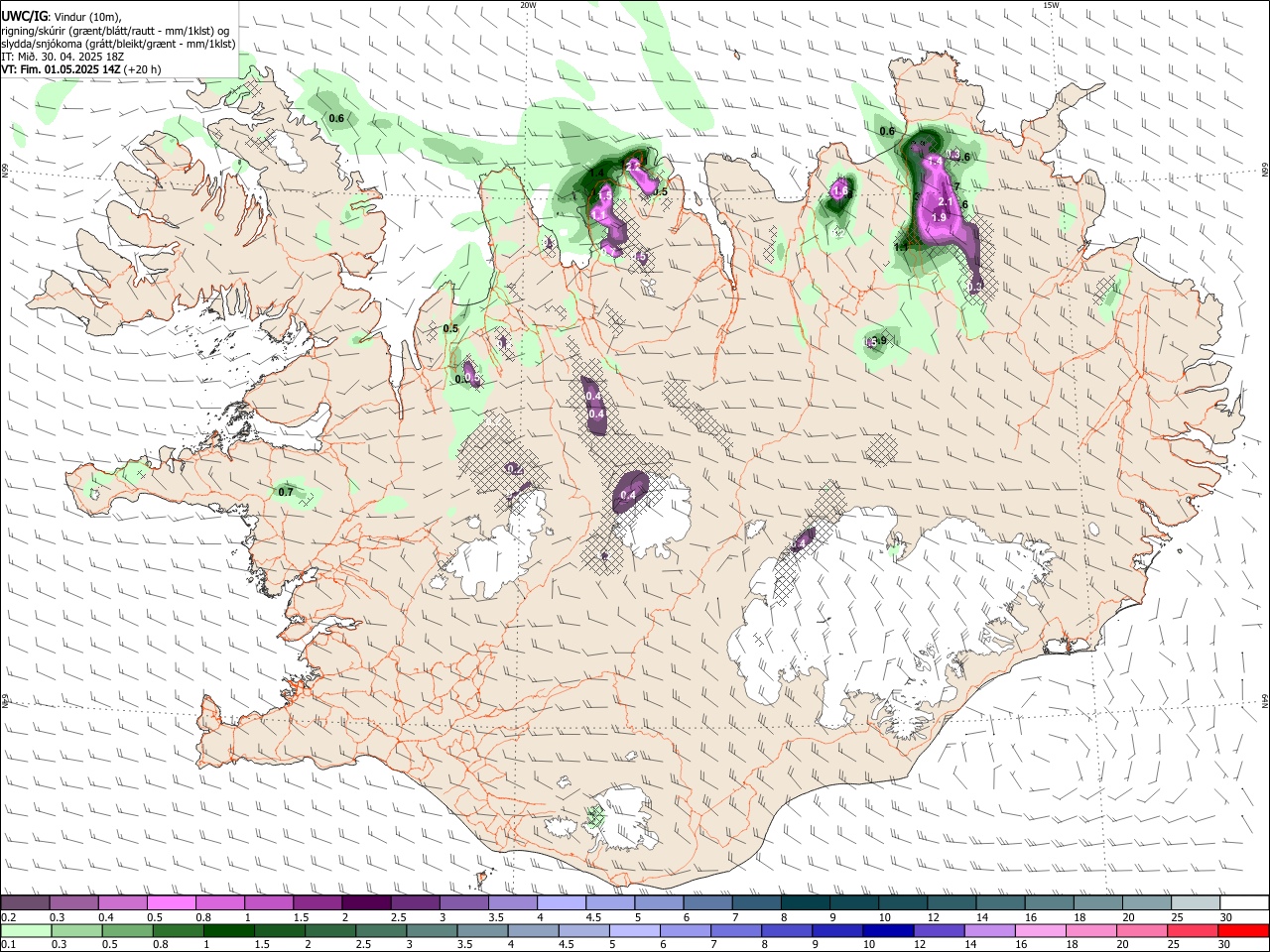Click the '1.6' precipitation value on the map
This screenshot has height=952, width=1270.
(x=840, y=190)
